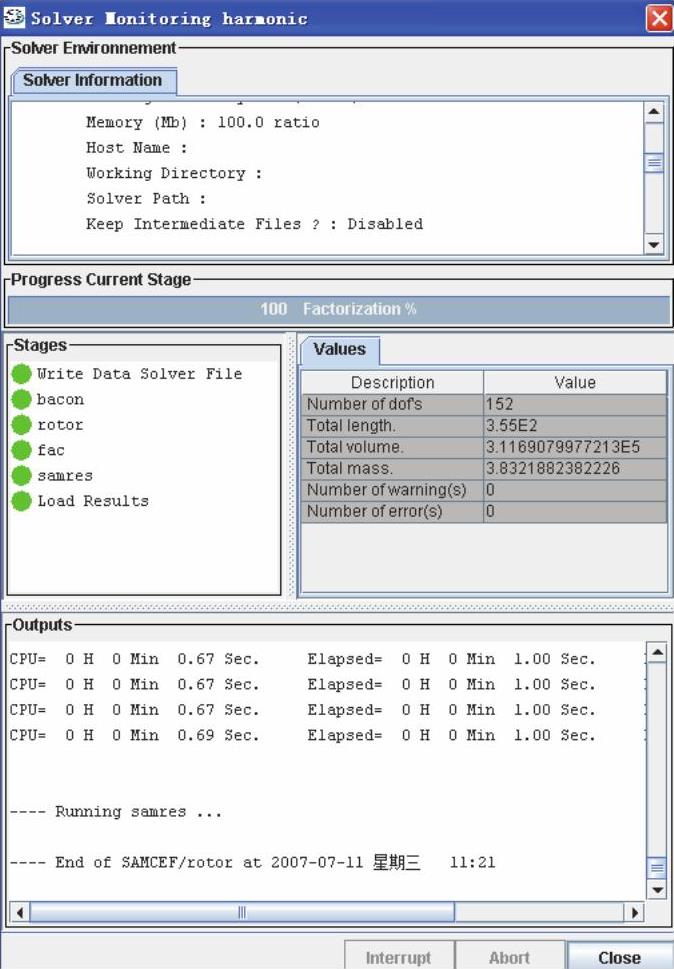
Task: Switch to the Solver Information tab
Action: (92, 81)
